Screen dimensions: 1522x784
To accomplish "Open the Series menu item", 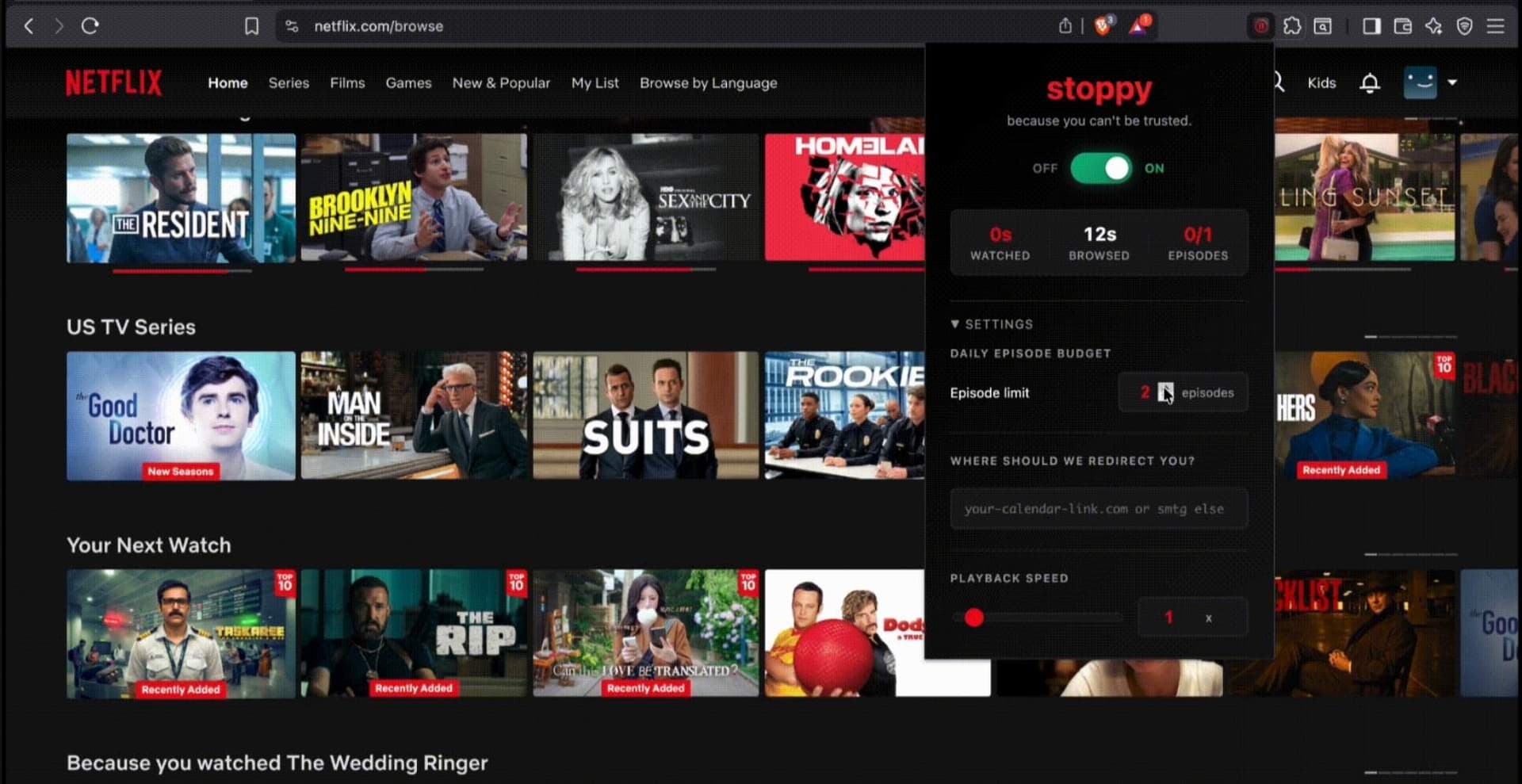I will coord(289,82).
